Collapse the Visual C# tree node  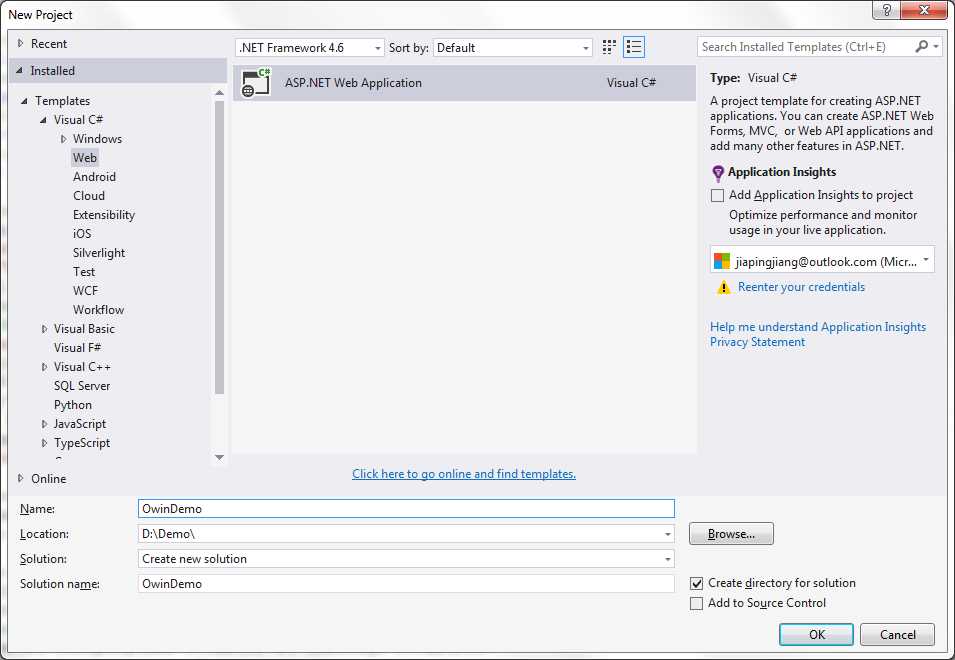43,120
